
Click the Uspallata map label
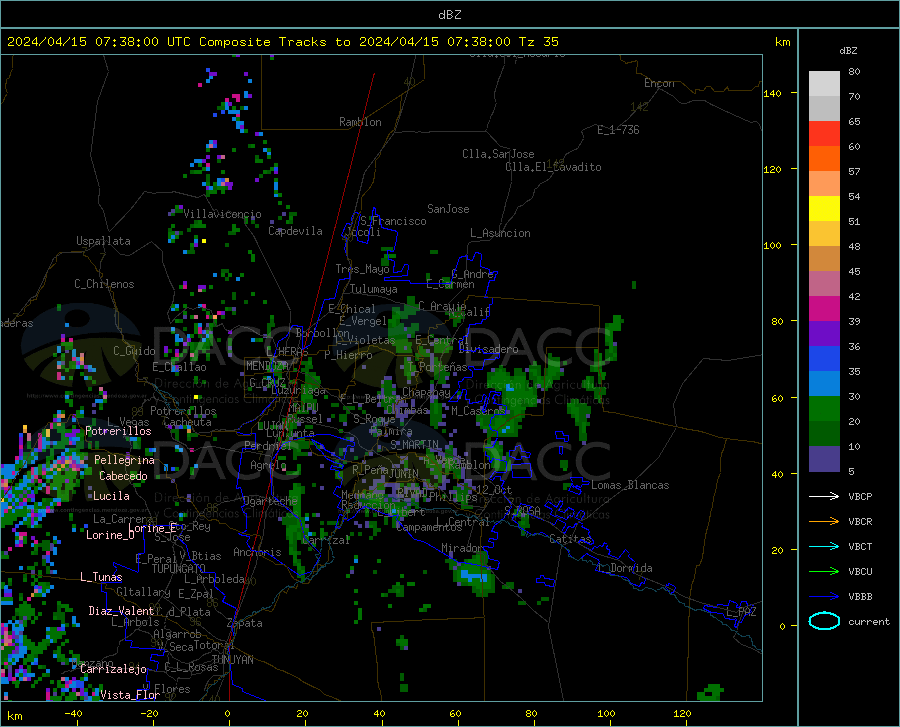103,241
